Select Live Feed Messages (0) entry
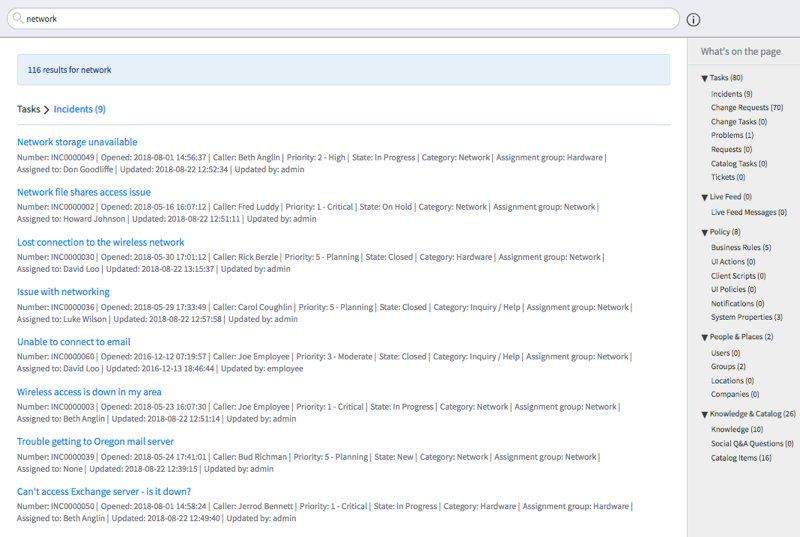 pos(749,212)
